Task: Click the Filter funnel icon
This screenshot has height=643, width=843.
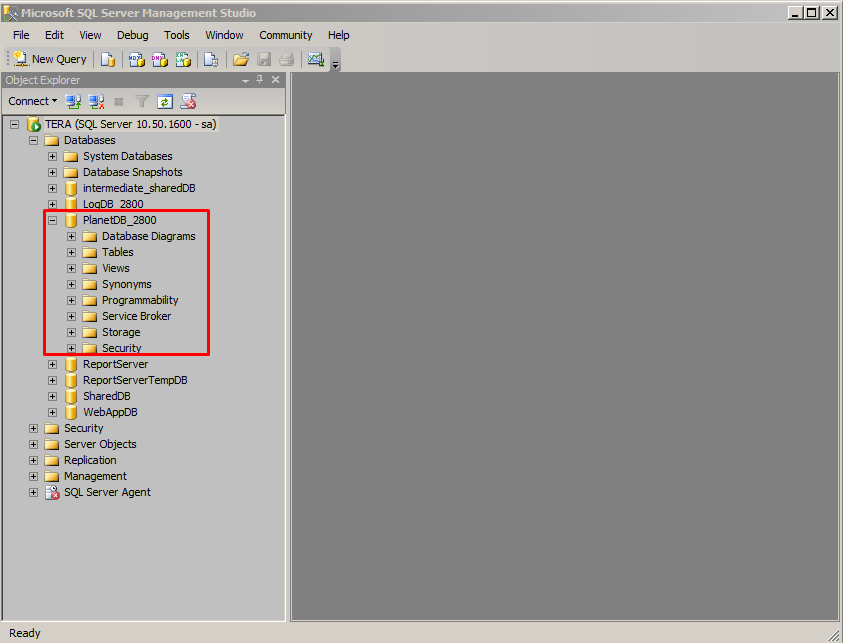Action: point(142,101)
